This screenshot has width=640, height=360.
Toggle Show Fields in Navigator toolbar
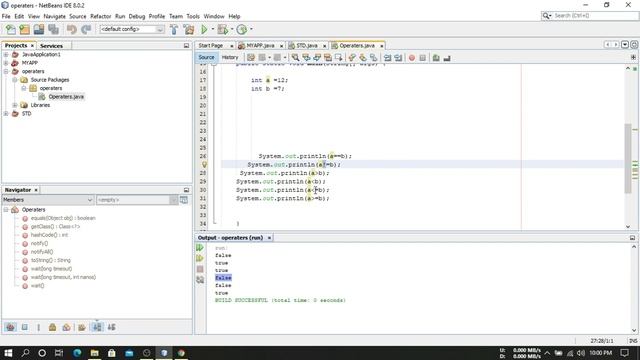click(24, 327)
